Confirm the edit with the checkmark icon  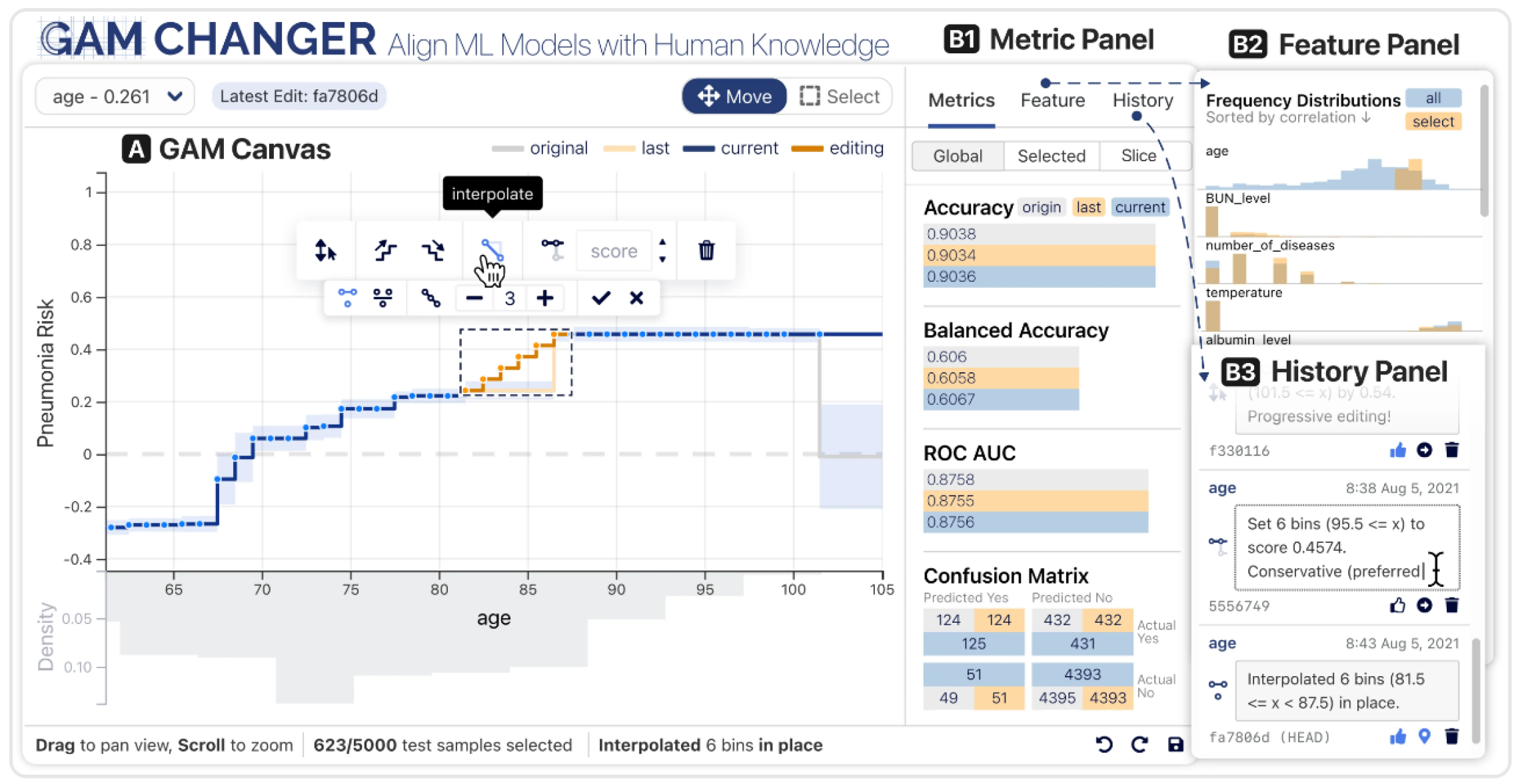coord(600,298)
